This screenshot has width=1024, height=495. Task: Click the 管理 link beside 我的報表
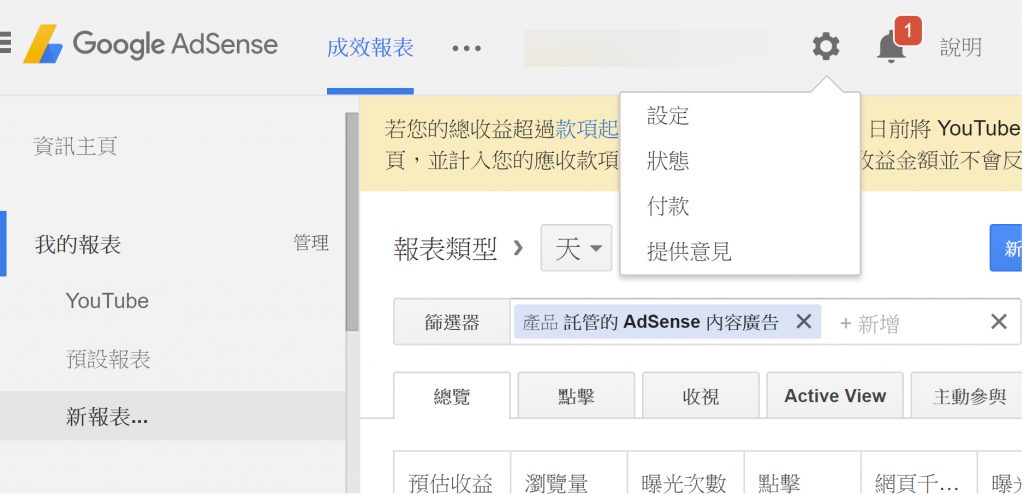pyautogui.click(x=311, y=244)
